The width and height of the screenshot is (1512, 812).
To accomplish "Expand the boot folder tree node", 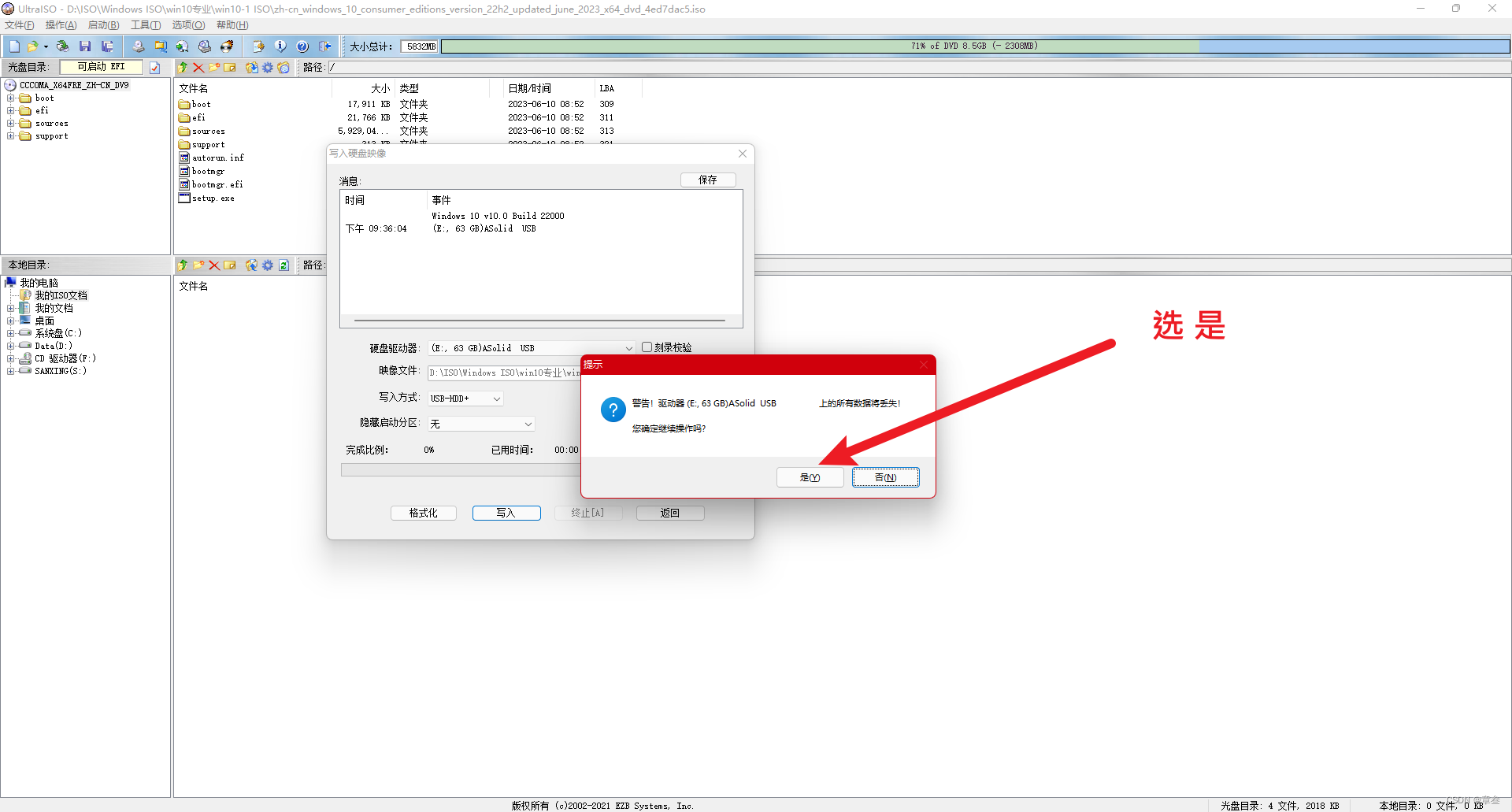I will [11, 98].
